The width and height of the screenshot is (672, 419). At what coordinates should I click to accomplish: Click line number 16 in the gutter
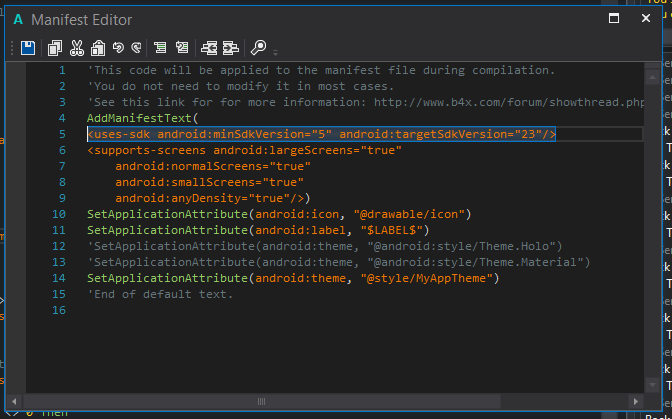59,311
